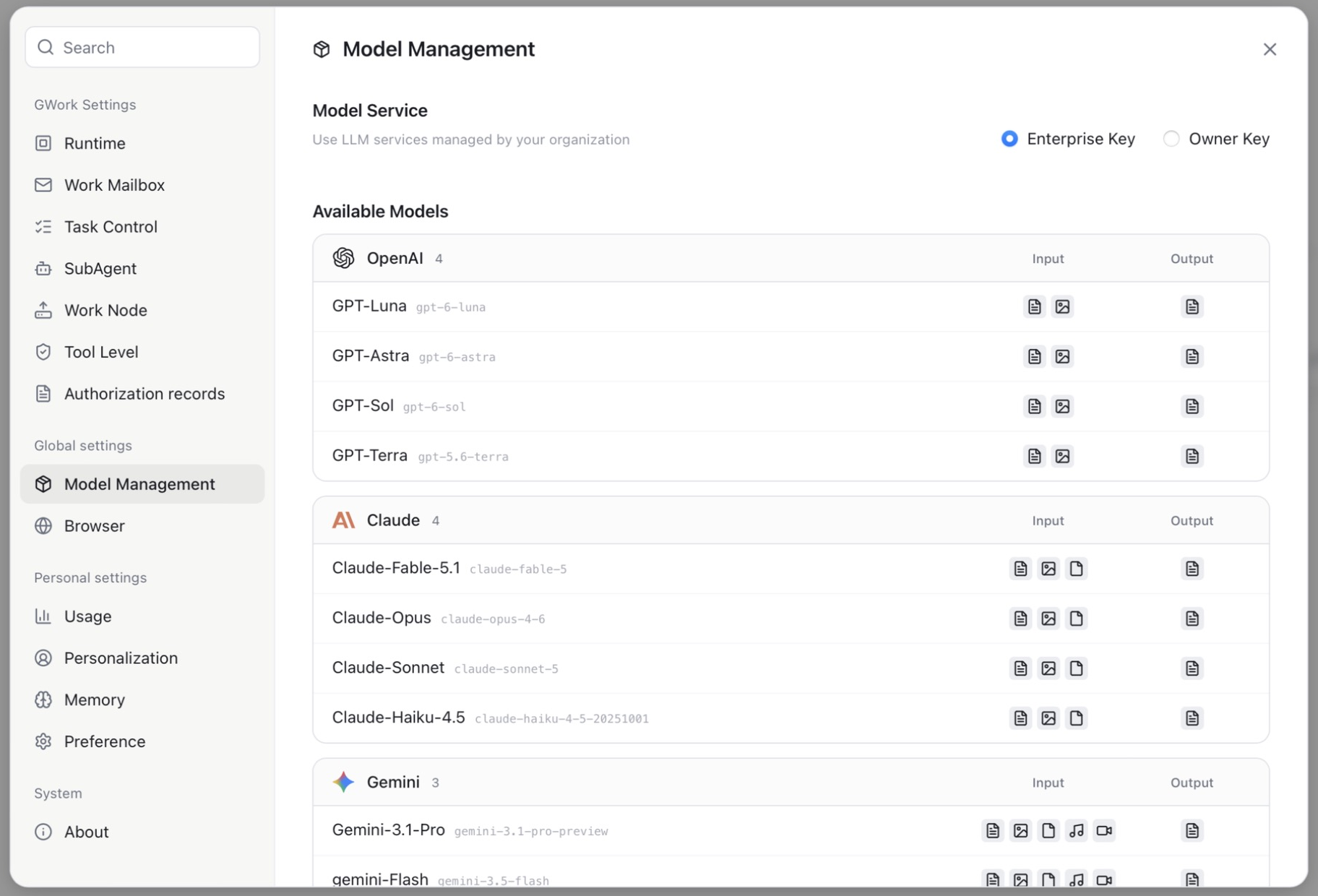Click Claude-Haiku-4.5 output document icon

(1192, 718)
